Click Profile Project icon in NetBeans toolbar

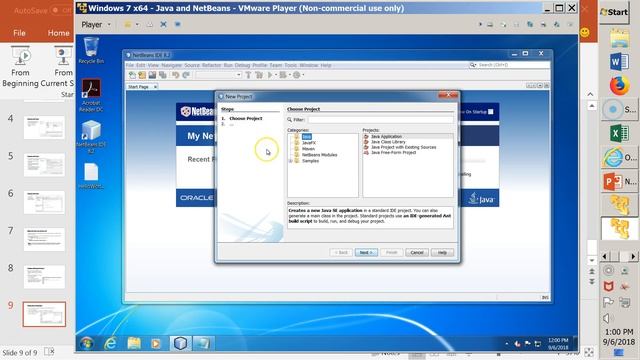tap(297, 75)
